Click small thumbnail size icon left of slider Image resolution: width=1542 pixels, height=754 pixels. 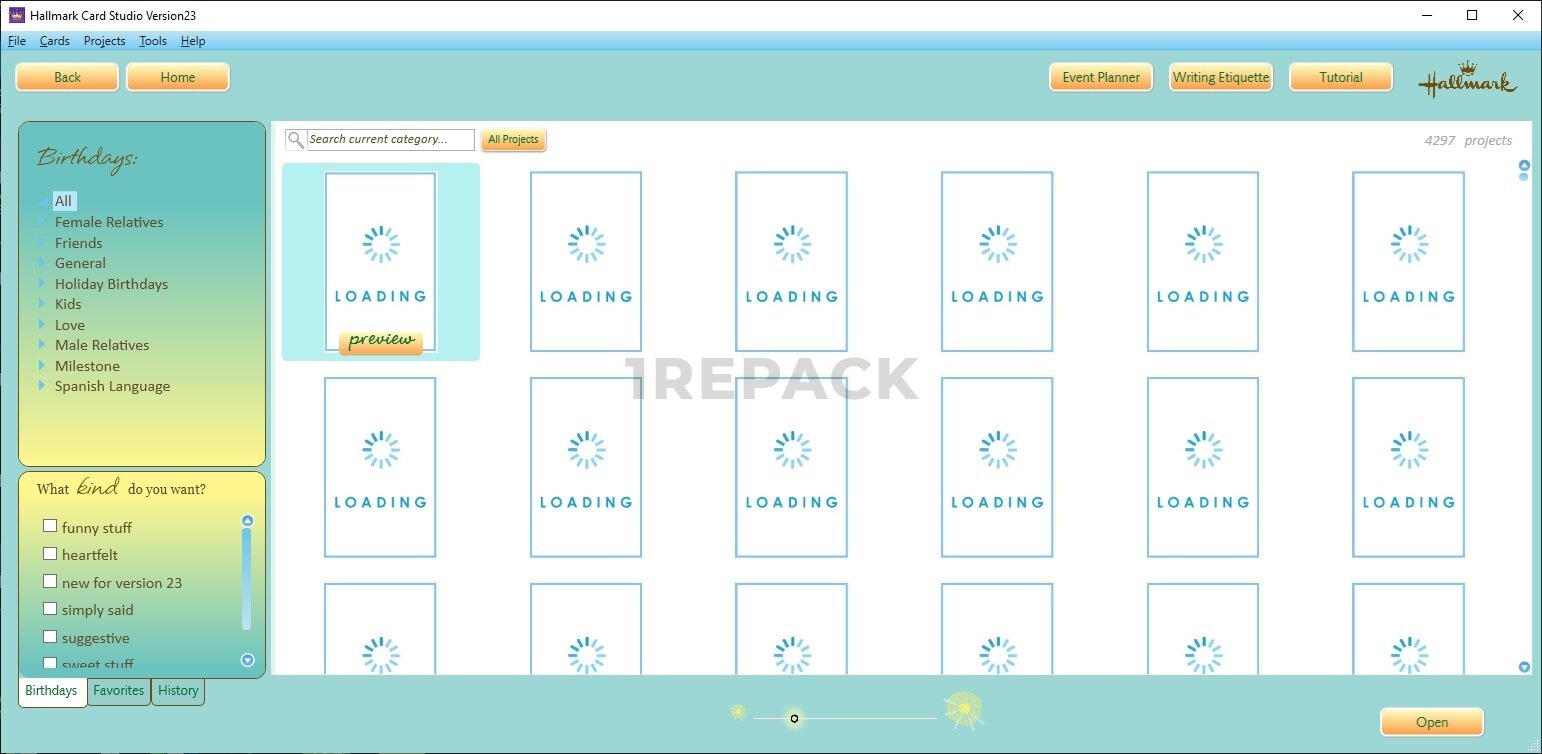[738, 712]
